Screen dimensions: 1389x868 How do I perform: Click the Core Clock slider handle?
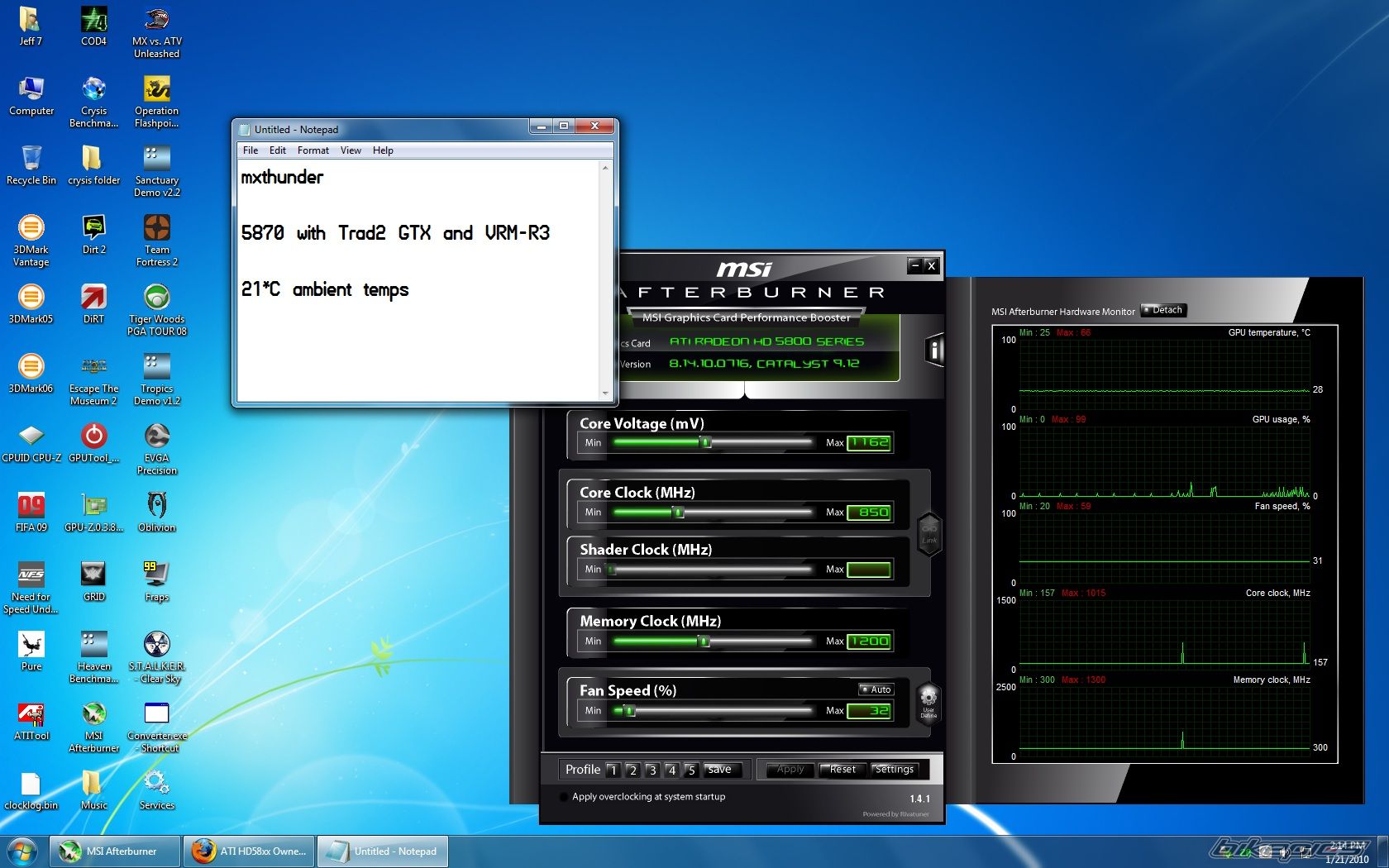[x=679, y=513]
